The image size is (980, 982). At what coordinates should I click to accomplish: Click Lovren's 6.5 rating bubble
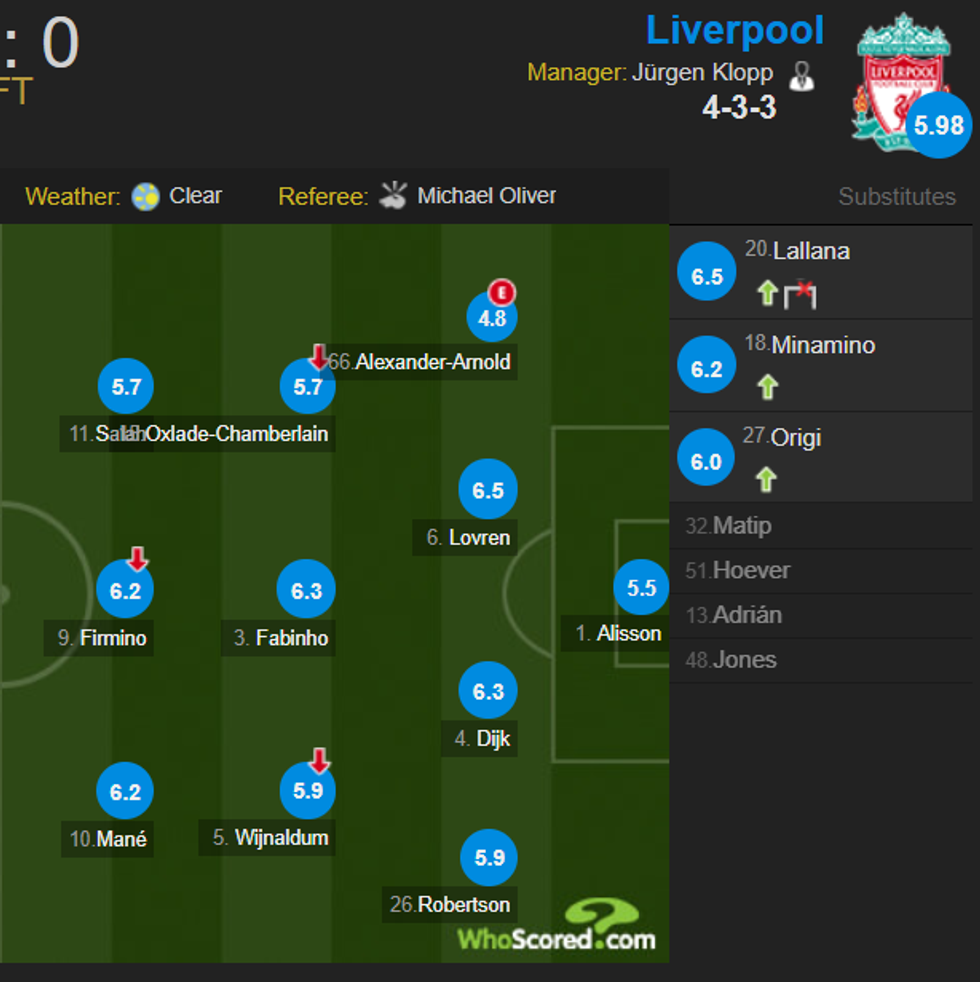tap(488, 490)
